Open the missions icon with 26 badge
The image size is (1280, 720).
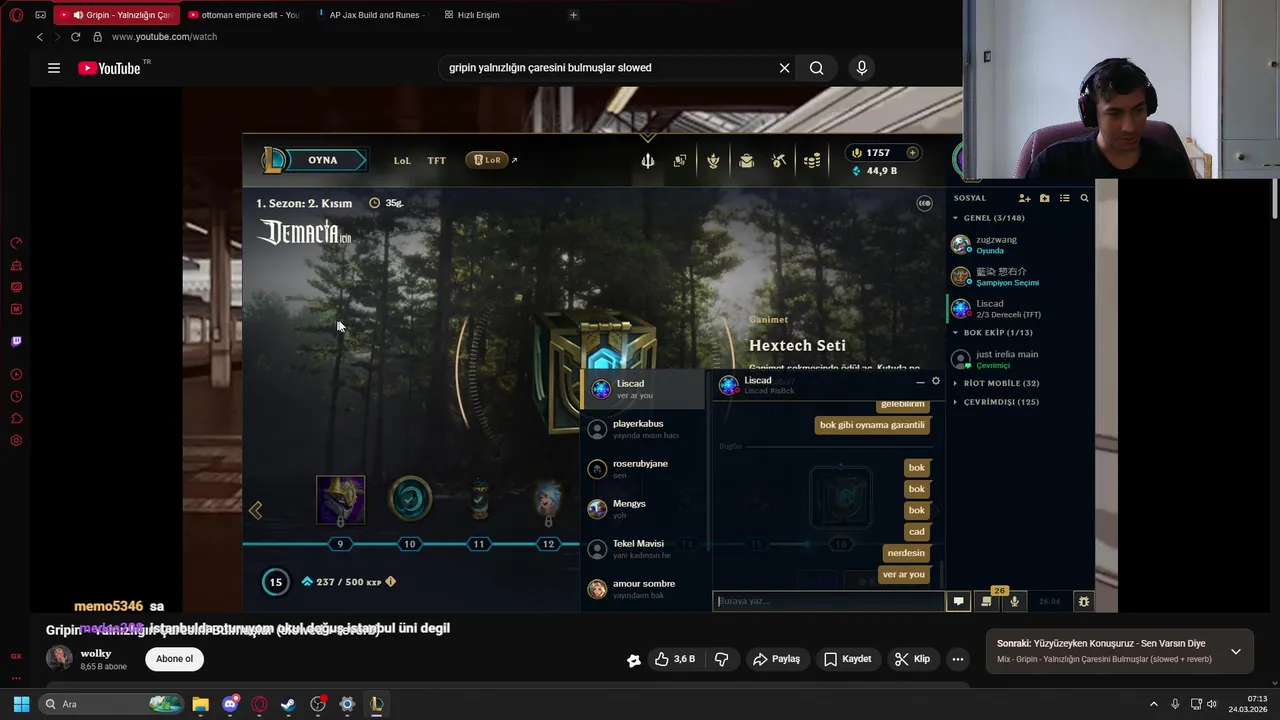[987, 600]
